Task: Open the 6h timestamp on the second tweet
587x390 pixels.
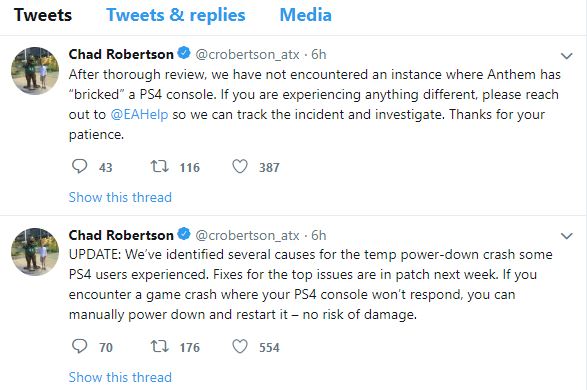Action: [x=319, y=235]
